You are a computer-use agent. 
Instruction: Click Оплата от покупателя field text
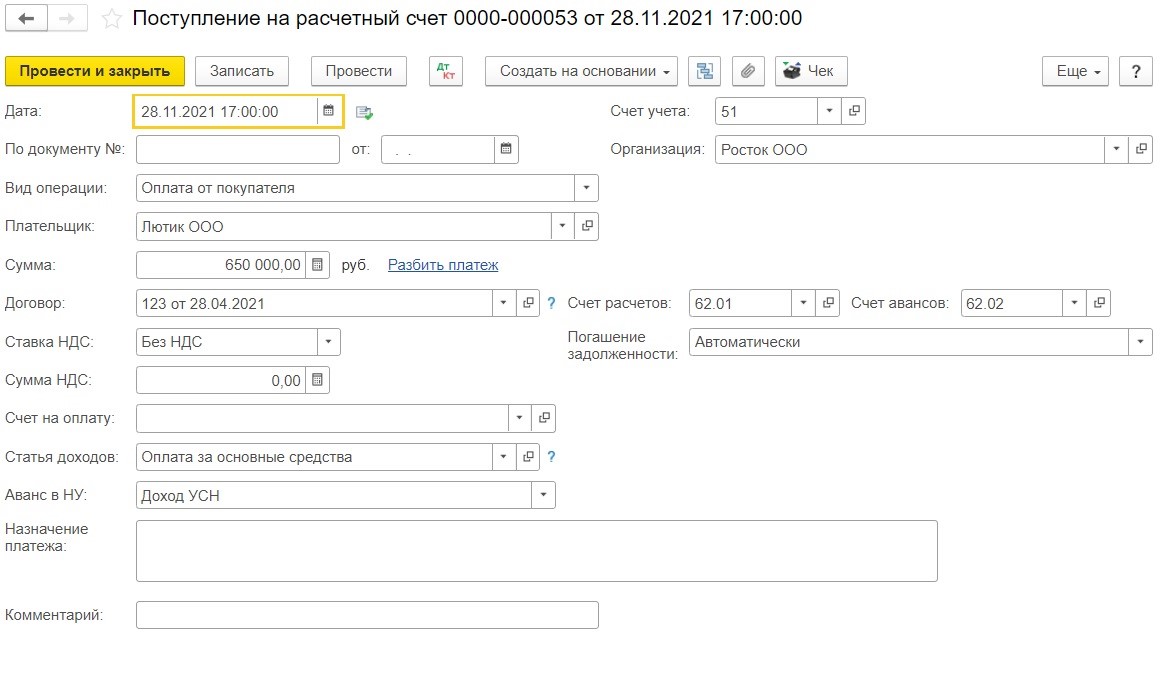pyautogui.click(x=218, y=188)
